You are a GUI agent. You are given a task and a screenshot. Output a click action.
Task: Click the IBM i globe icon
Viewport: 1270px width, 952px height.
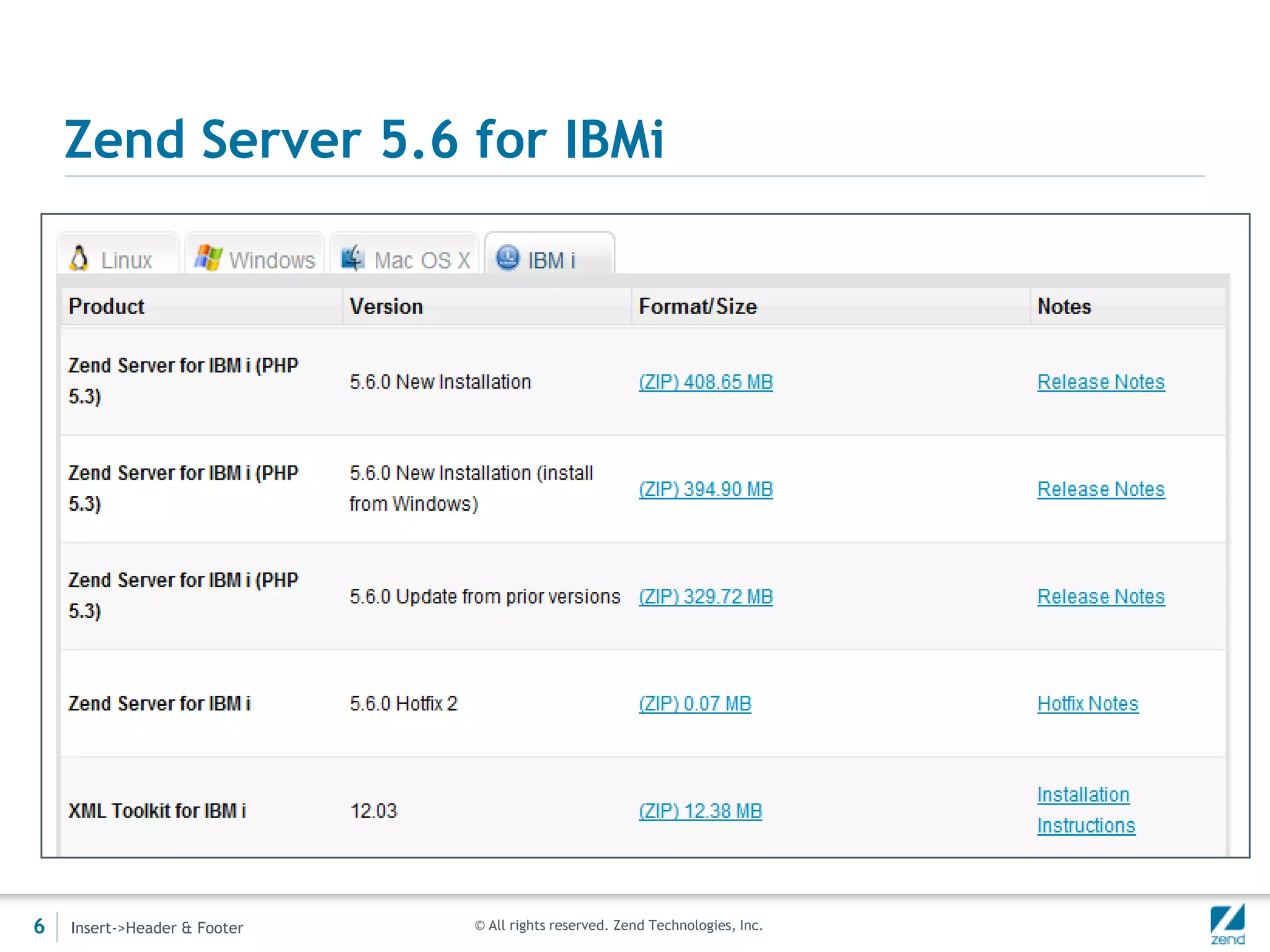coord(507,258)
